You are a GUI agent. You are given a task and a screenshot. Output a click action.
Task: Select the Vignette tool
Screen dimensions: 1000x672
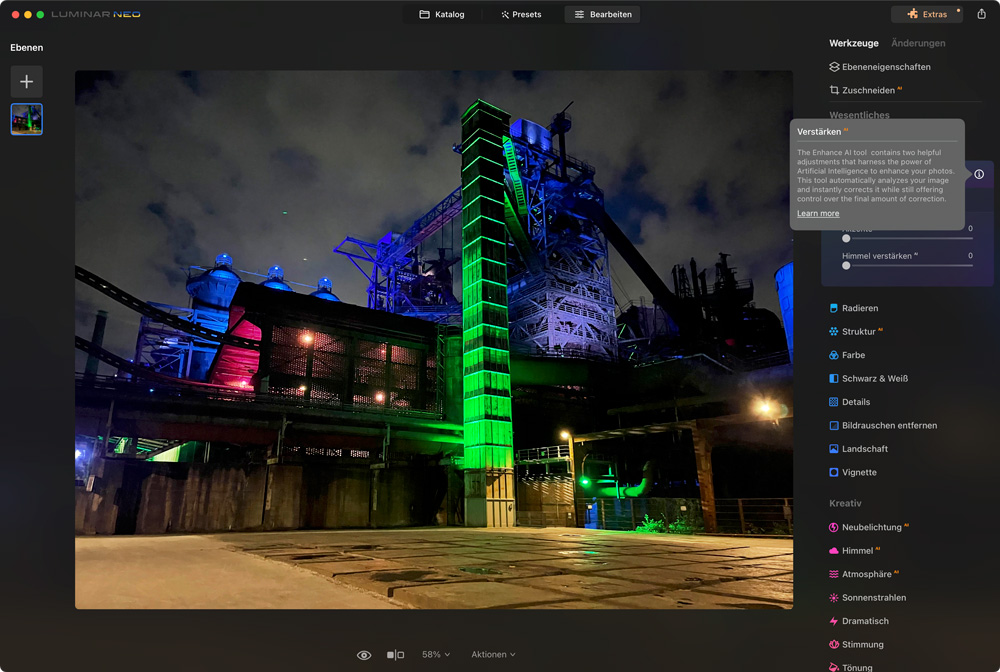click(x=858, y=472)
